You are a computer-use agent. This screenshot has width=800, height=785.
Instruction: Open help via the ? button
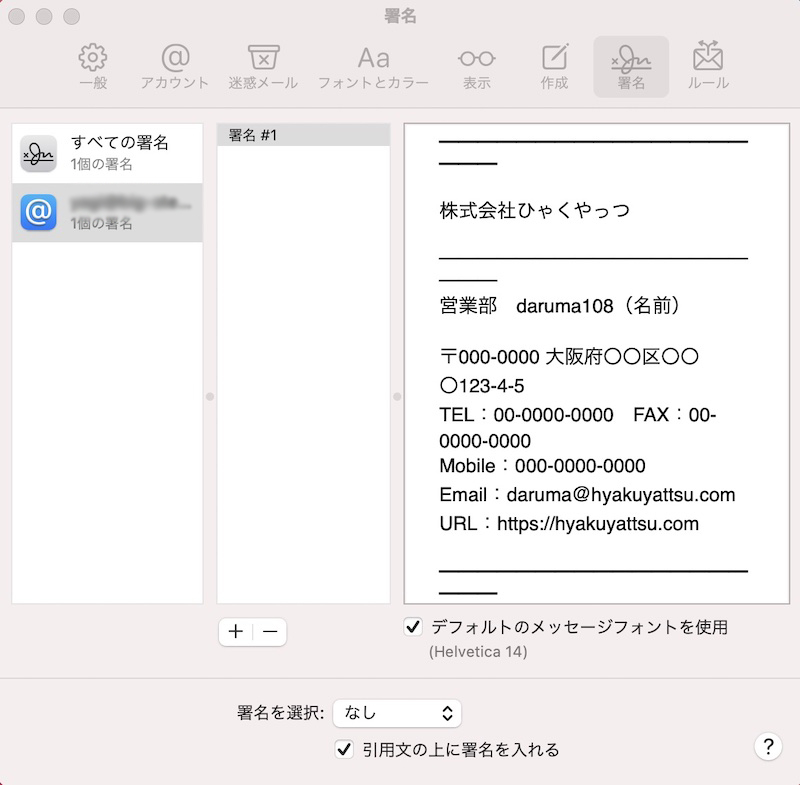[767, 747]
